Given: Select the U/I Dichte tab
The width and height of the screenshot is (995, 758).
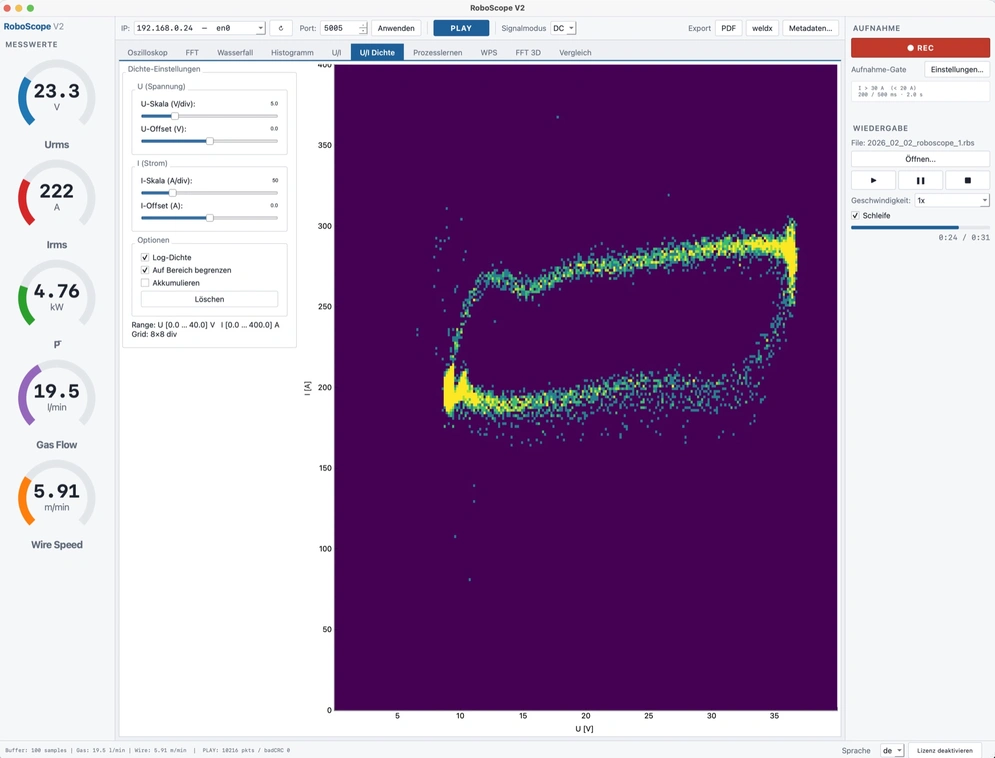Looking at the screenshot, I should click(x=377, y=53).
